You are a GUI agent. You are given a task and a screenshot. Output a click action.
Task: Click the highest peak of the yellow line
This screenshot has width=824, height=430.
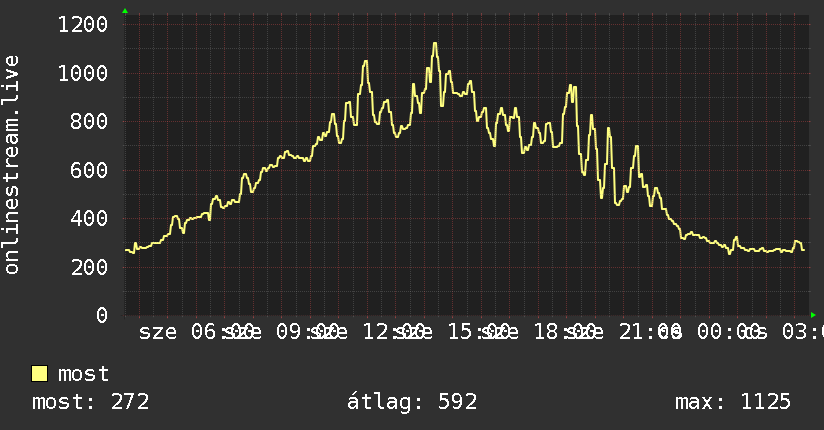(435, 44)
